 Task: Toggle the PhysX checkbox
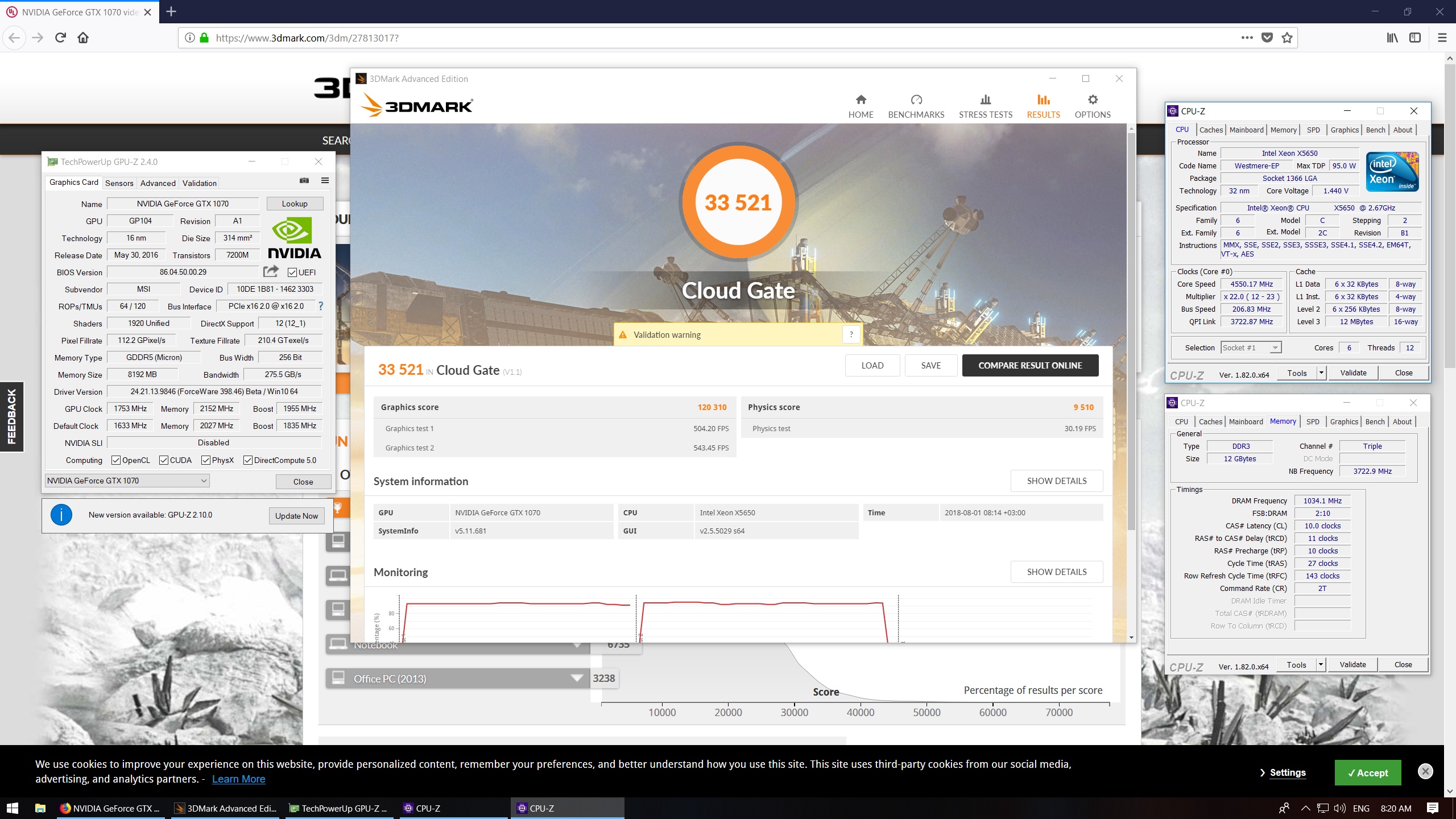tap(206, 460)
